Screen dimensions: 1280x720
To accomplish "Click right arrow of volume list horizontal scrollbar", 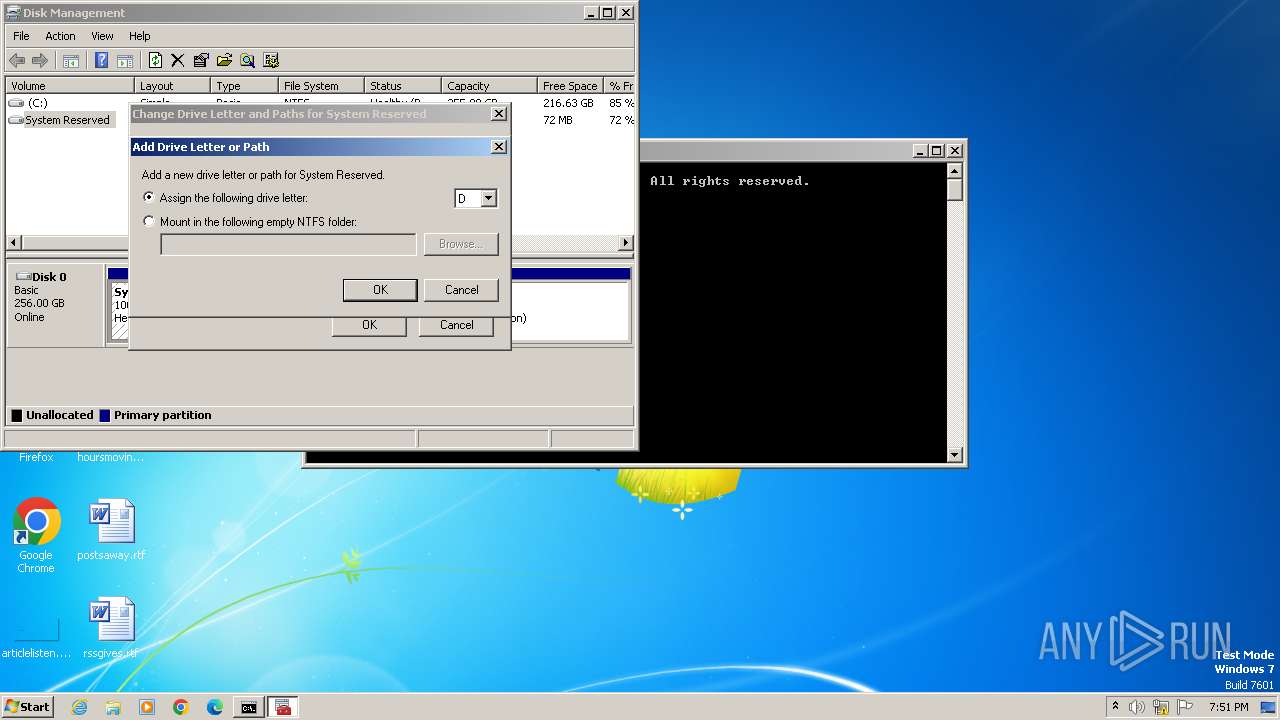I will (x=625, y=243).
